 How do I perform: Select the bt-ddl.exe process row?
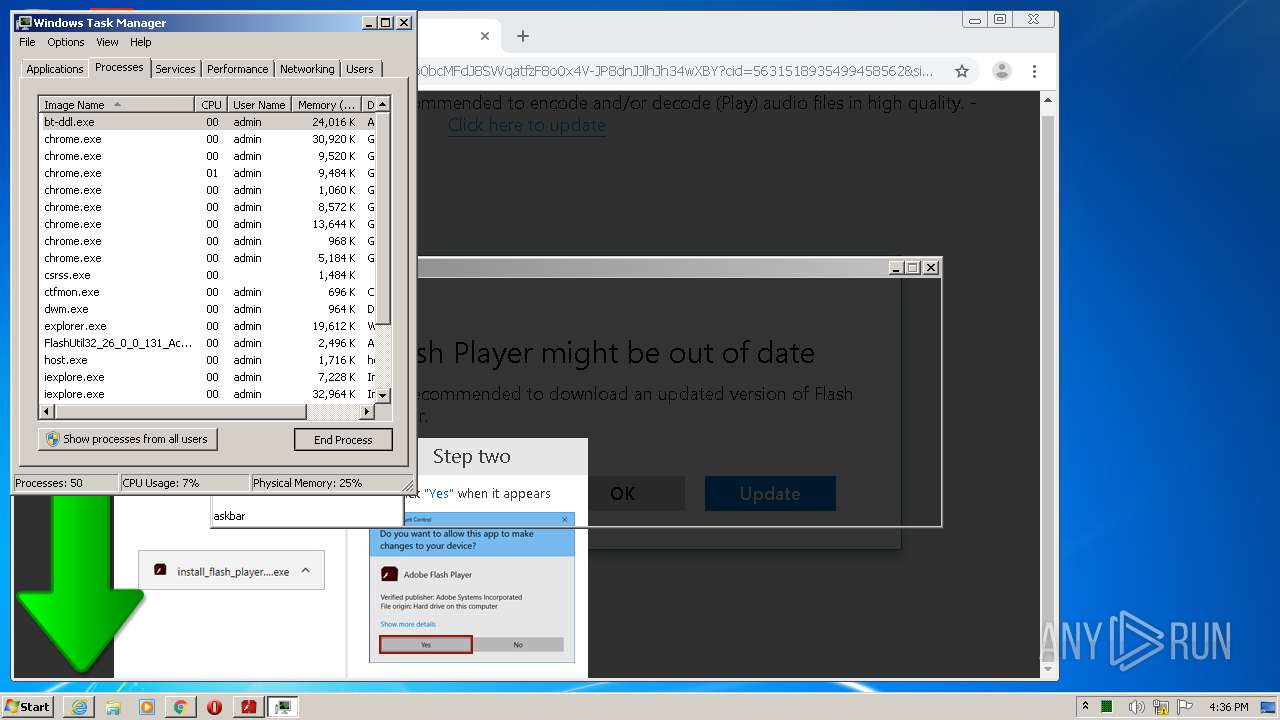[x=207, y=122]
